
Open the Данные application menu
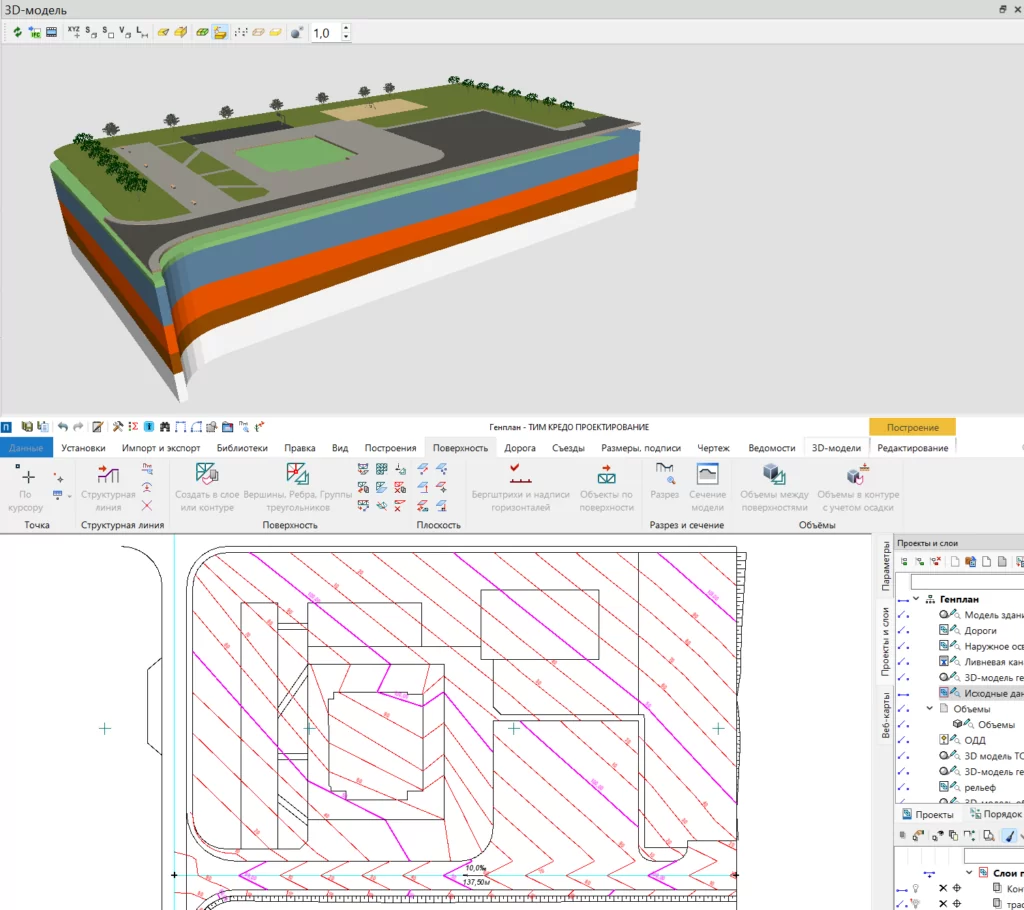pos(26,447)
